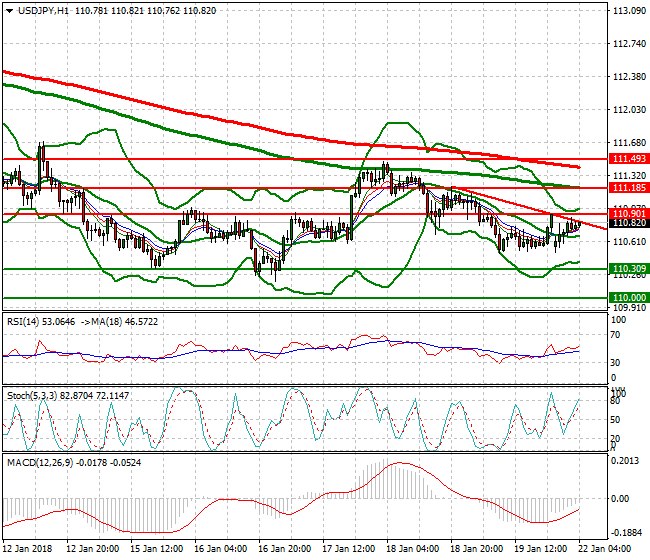This screenshot has height=560, width=650.
Task: Open the chart dropdown triangle beside USDJPY,H1
Action: coord(10,11)
